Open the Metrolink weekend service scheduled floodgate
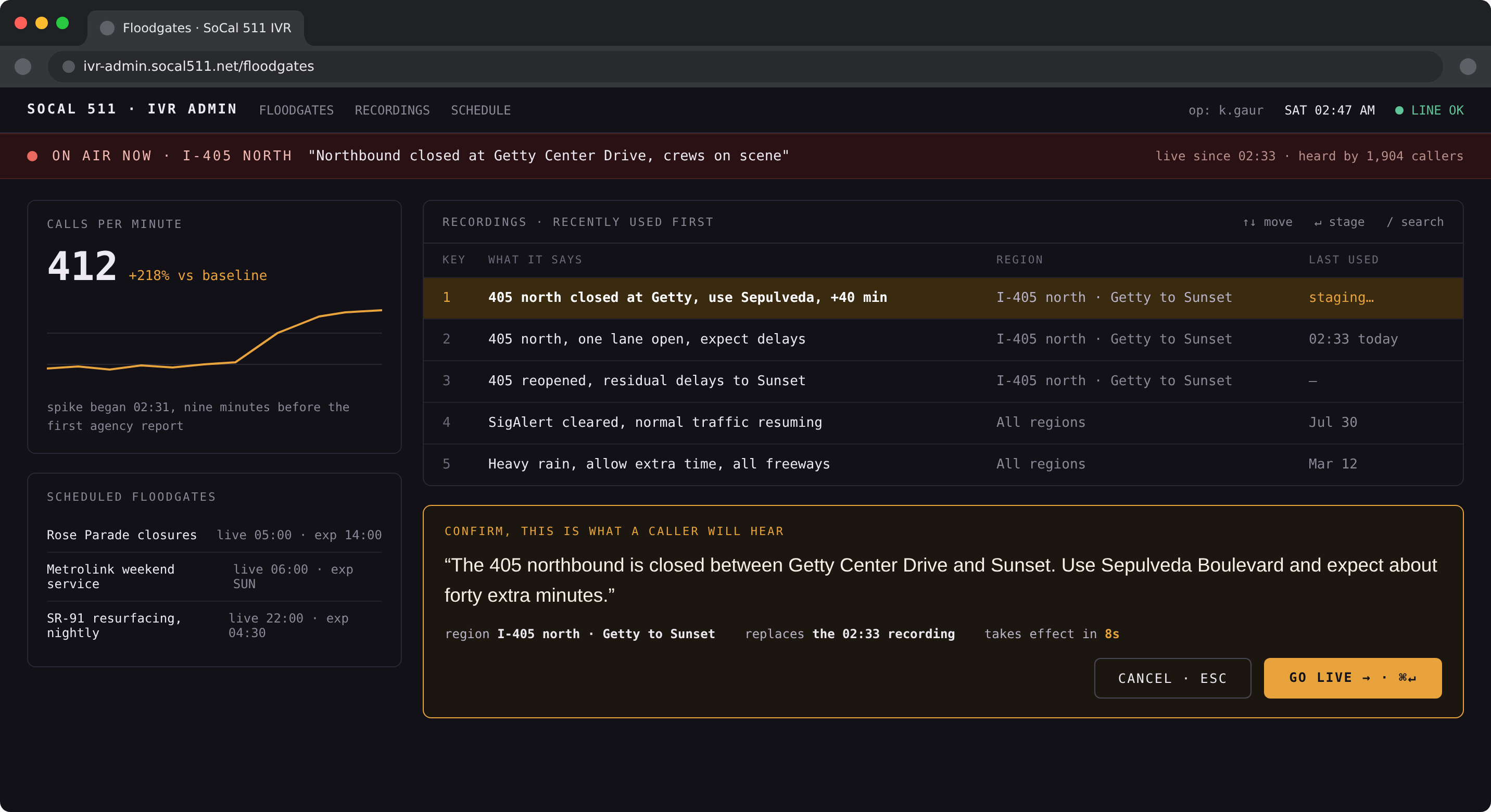Viewport: 1491px width, 812px height. [x=214, y=576]
